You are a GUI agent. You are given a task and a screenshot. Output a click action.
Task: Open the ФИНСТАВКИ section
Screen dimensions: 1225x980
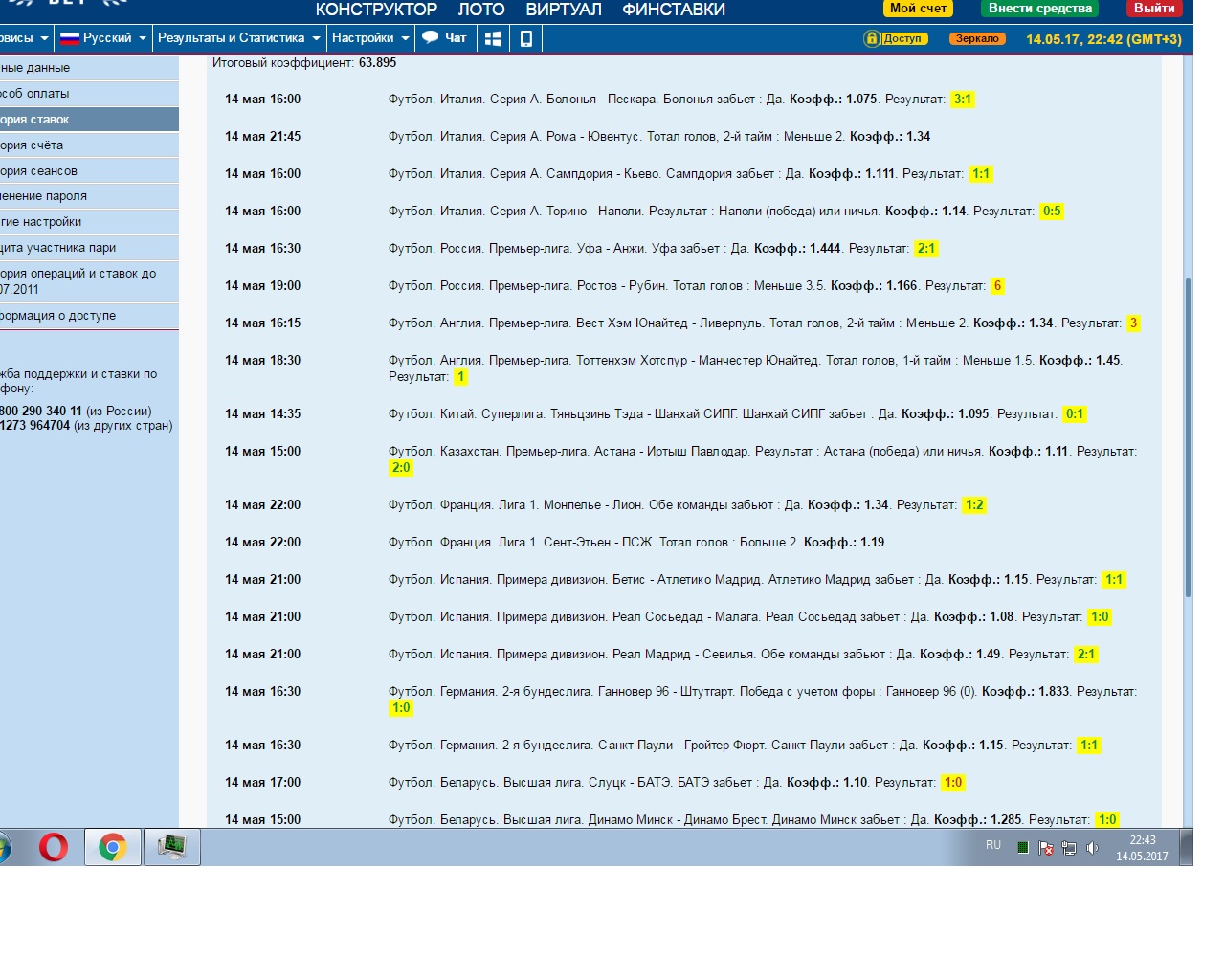tap(674, 10)
